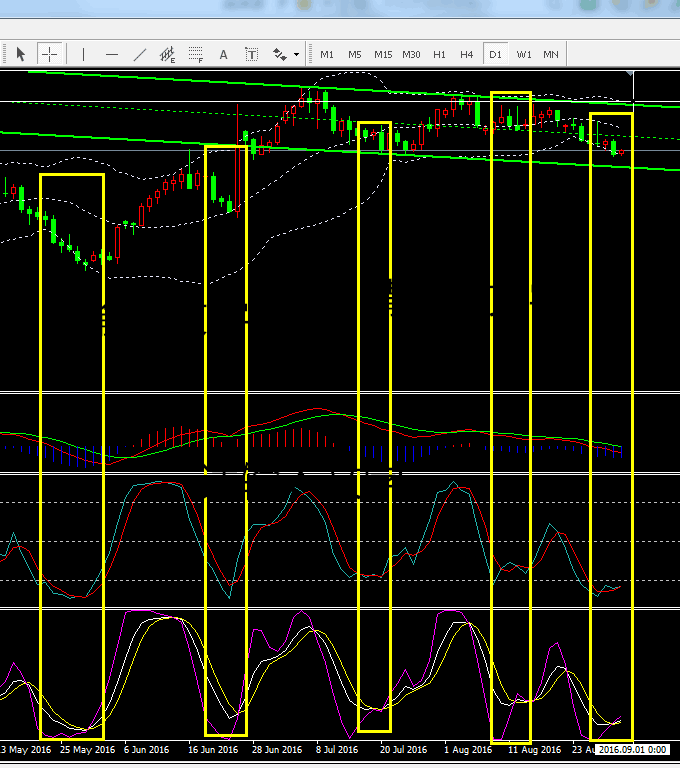
Task: Select the H1 hourly timeframe
Action: click(x=439, y=54)
